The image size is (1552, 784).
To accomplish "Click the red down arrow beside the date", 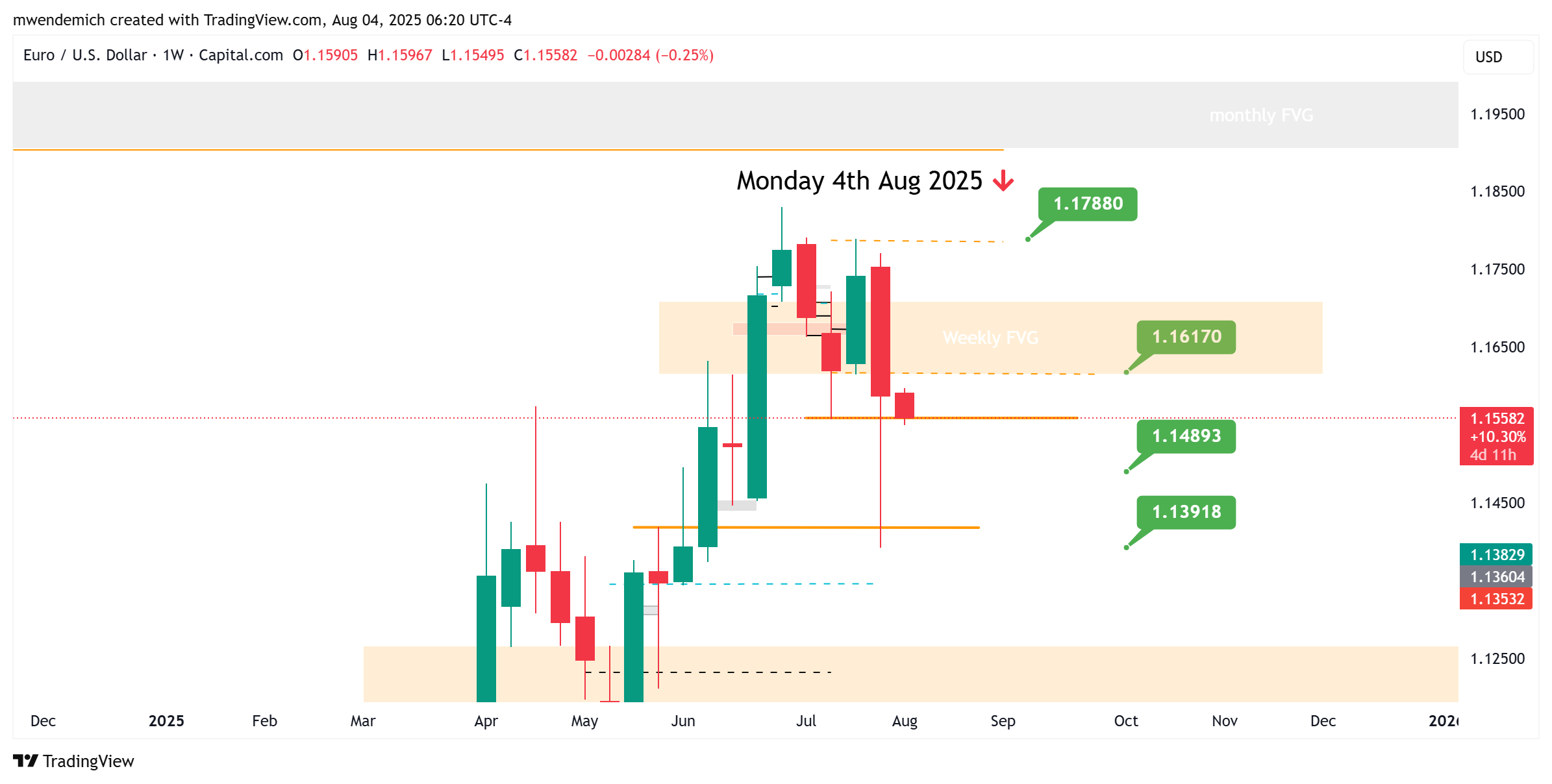I will tap(1003, 181).
